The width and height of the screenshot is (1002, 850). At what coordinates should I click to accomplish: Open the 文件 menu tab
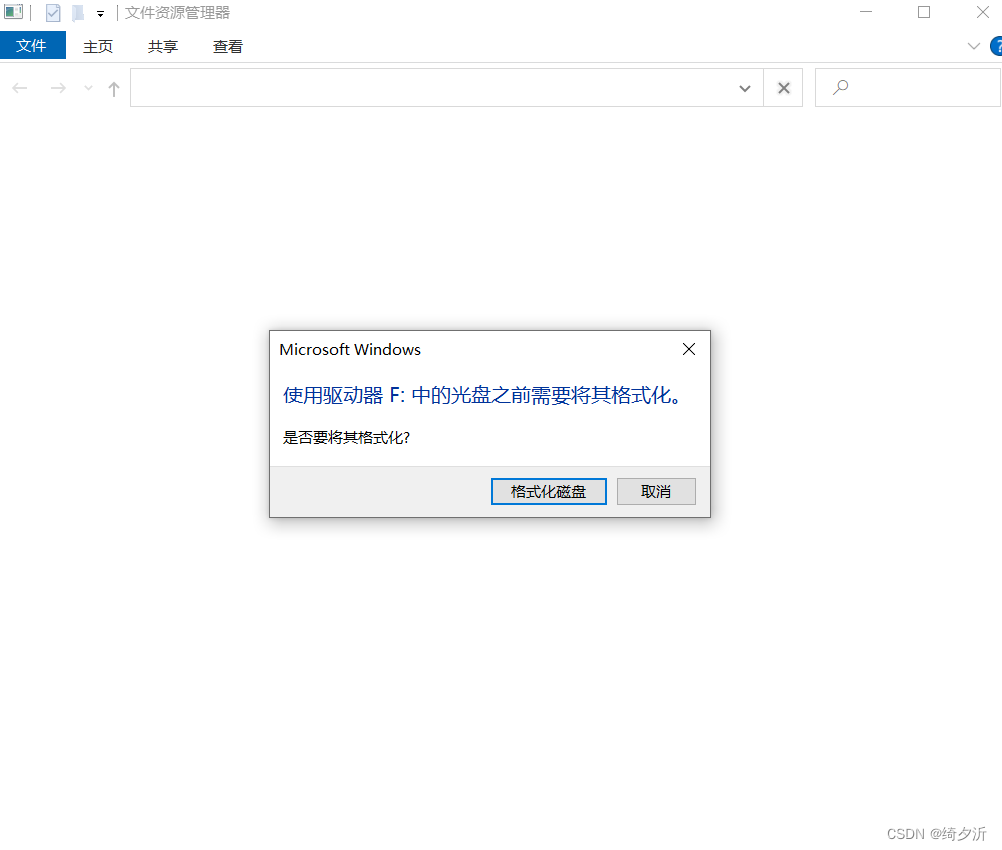point(32,45)
